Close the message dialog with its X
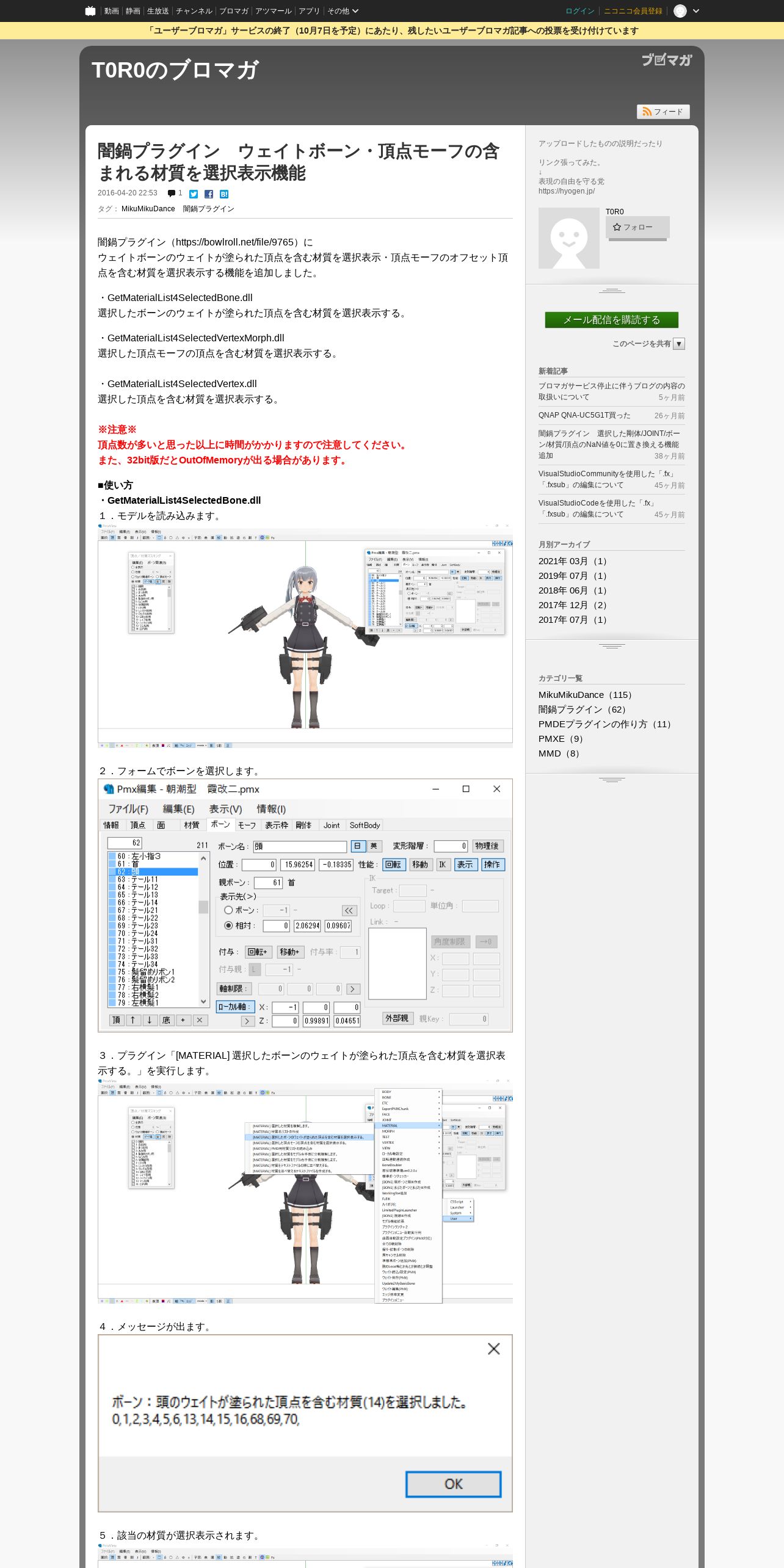 point(494,1349)
